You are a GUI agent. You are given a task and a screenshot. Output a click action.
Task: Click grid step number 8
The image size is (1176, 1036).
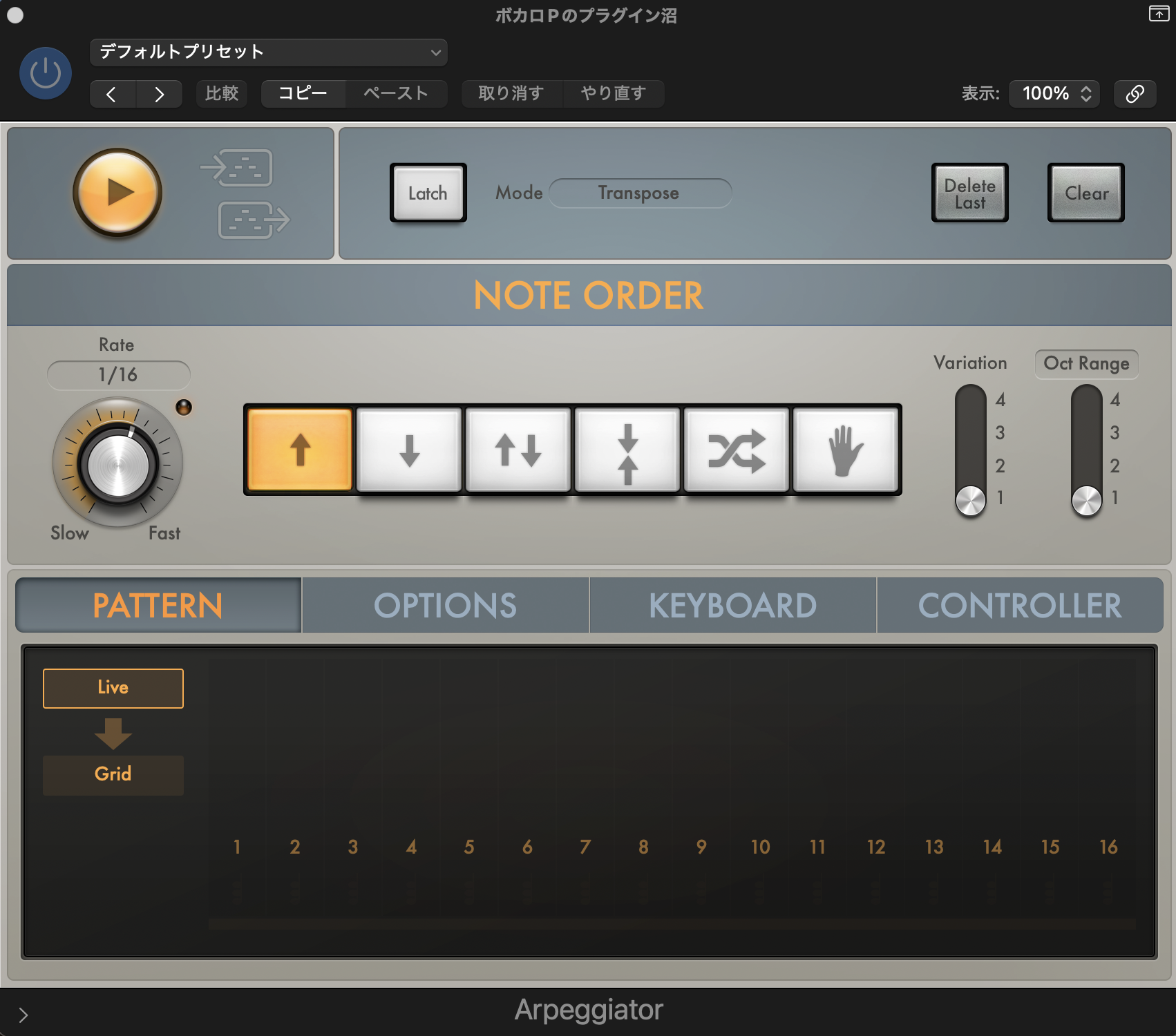pyautogui.click(x=643, y=847)
